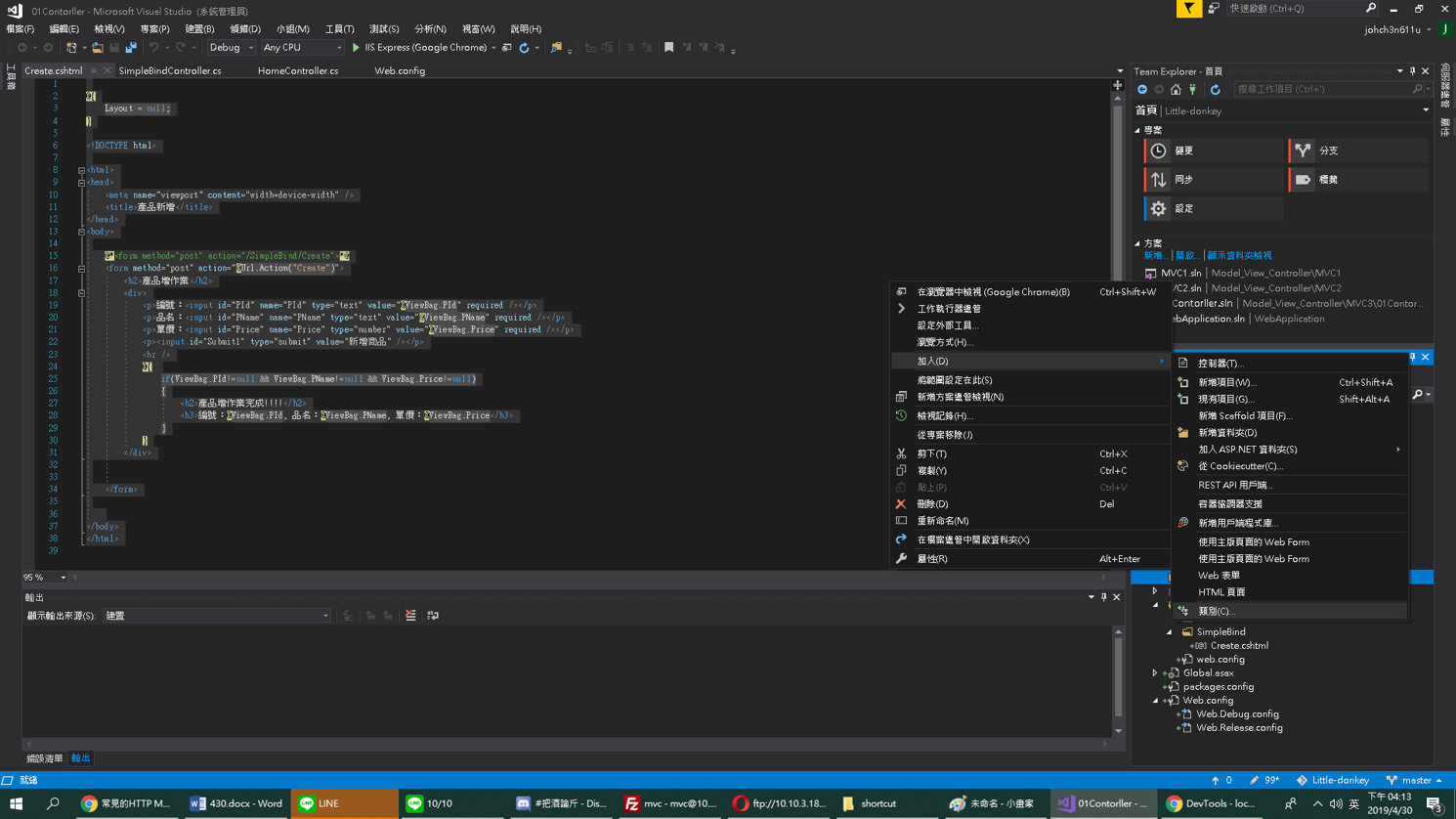This screenshot has height=819, width=1456.
Task: Select 類別(C)... in the submenu
Action: 1290,611
